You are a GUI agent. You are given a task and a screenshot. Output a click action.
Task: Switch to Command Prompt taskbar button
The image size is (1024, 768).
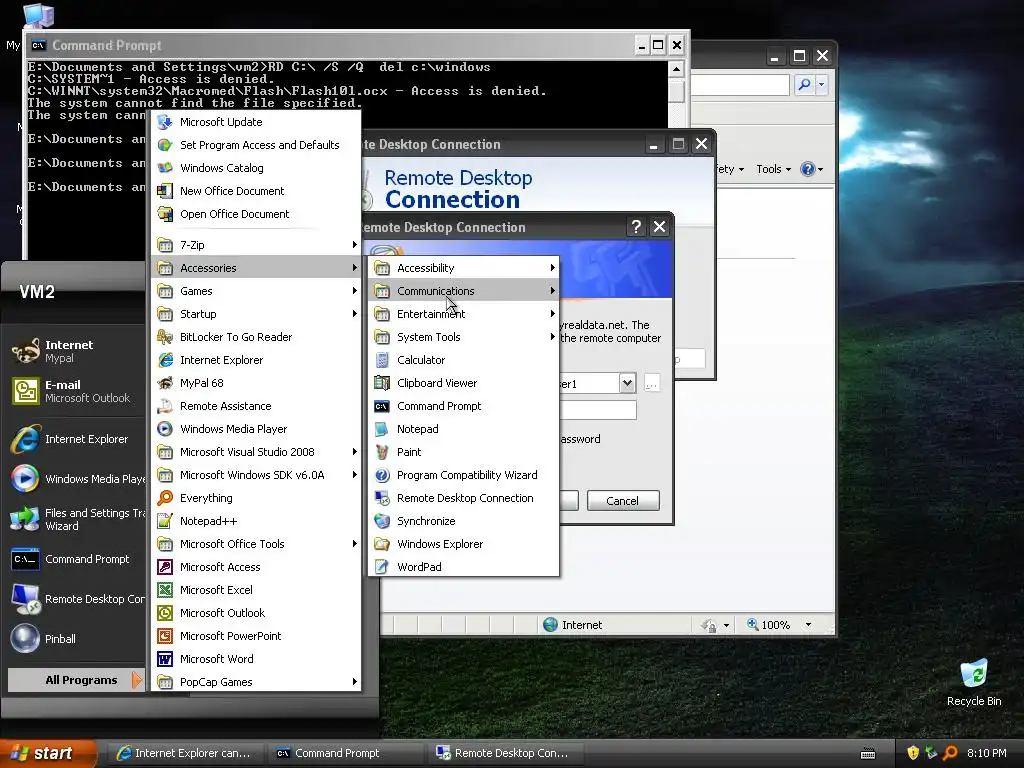(x=346, y=753)
